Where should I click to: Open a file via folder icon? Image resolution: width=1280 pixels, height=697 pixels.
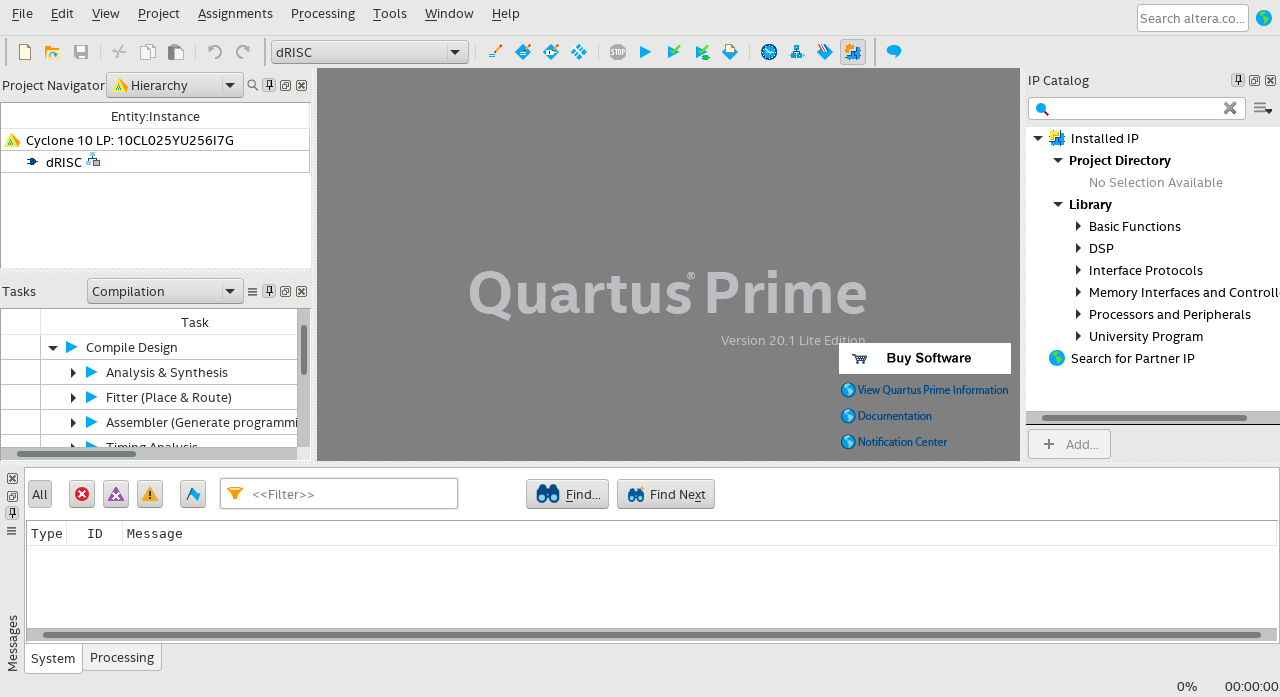52,52
